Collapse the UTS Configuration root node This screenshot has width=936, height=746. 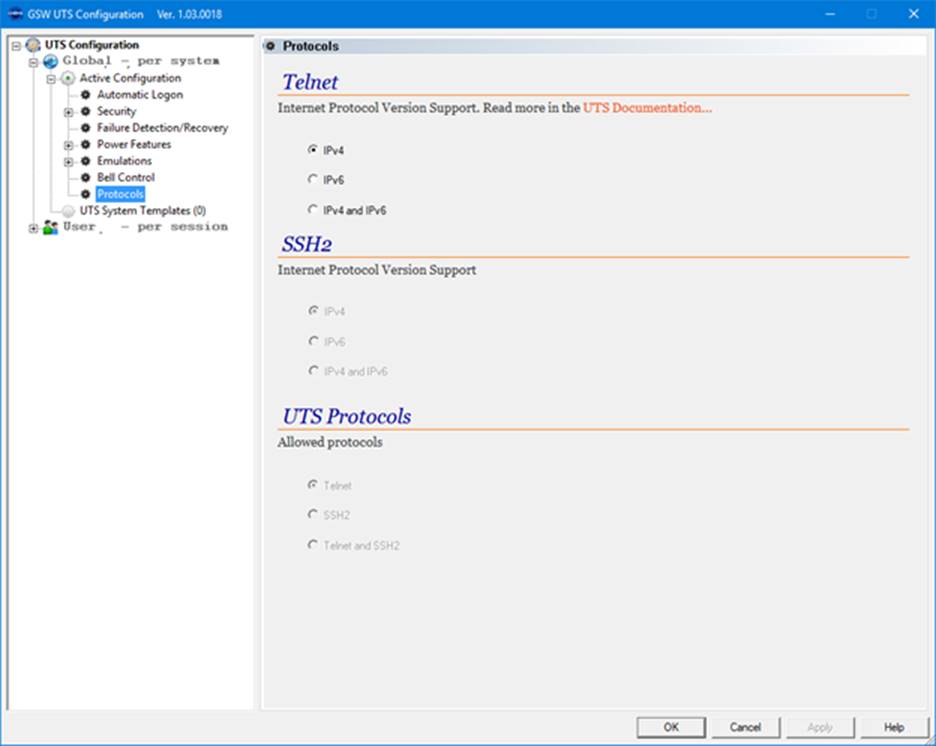coord(16,45)
